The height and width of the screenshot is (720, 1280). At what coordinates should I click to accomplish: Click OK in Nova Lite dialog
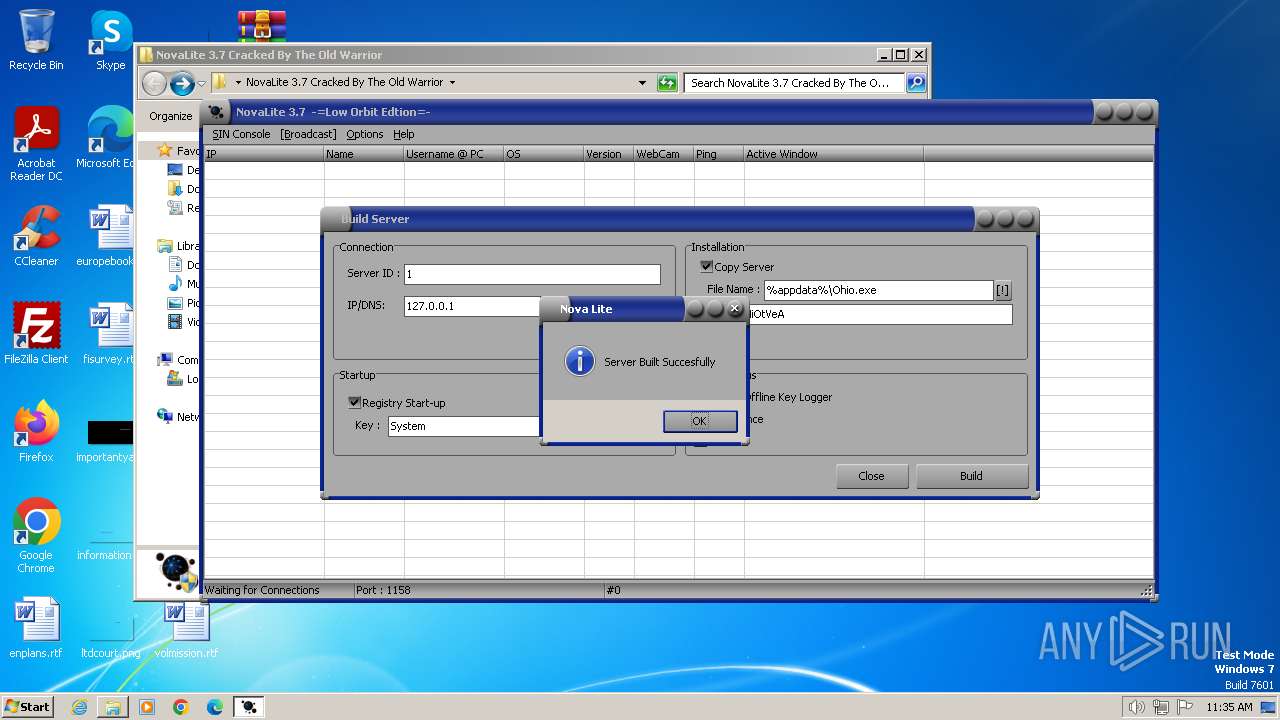pos(700,421)
